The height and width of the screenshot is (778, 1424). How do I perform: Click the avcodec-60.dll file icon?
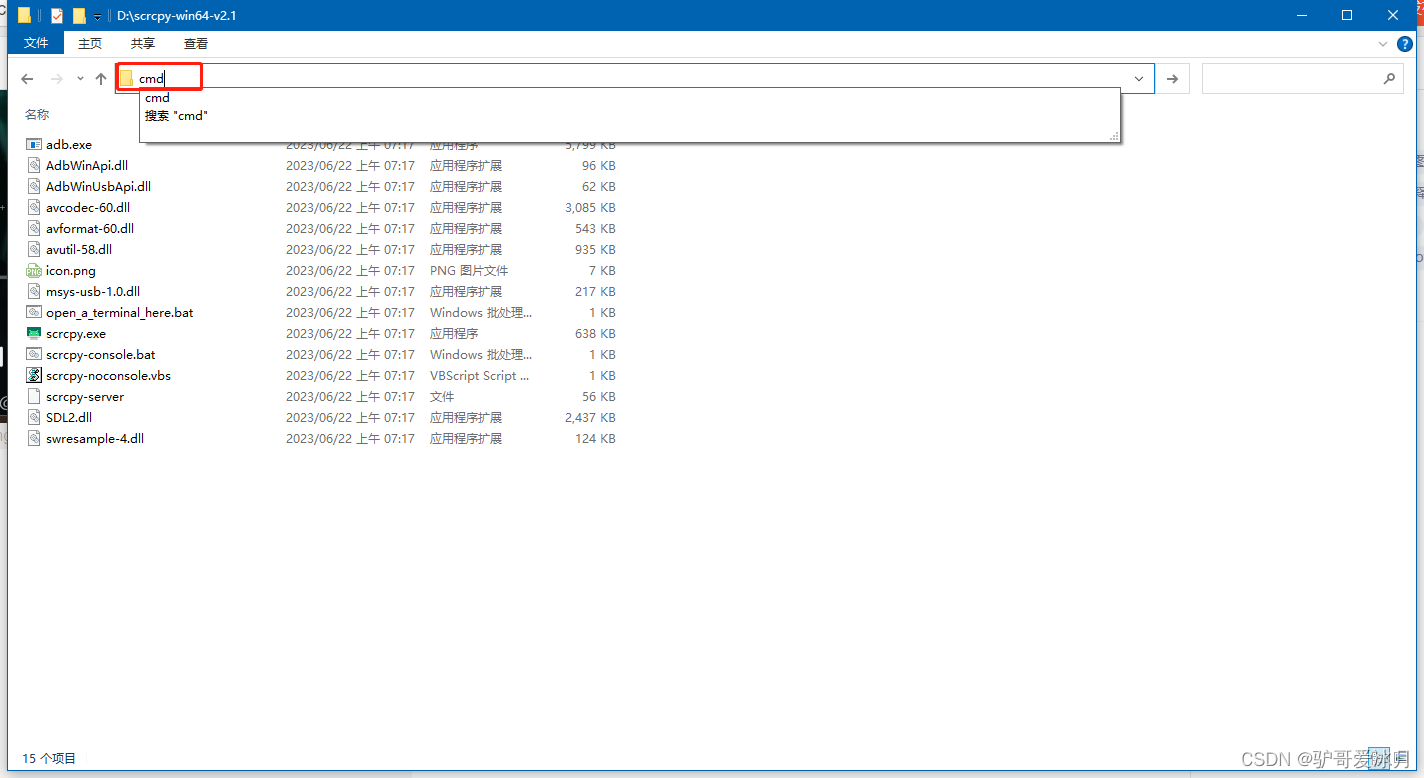[34, 208]
